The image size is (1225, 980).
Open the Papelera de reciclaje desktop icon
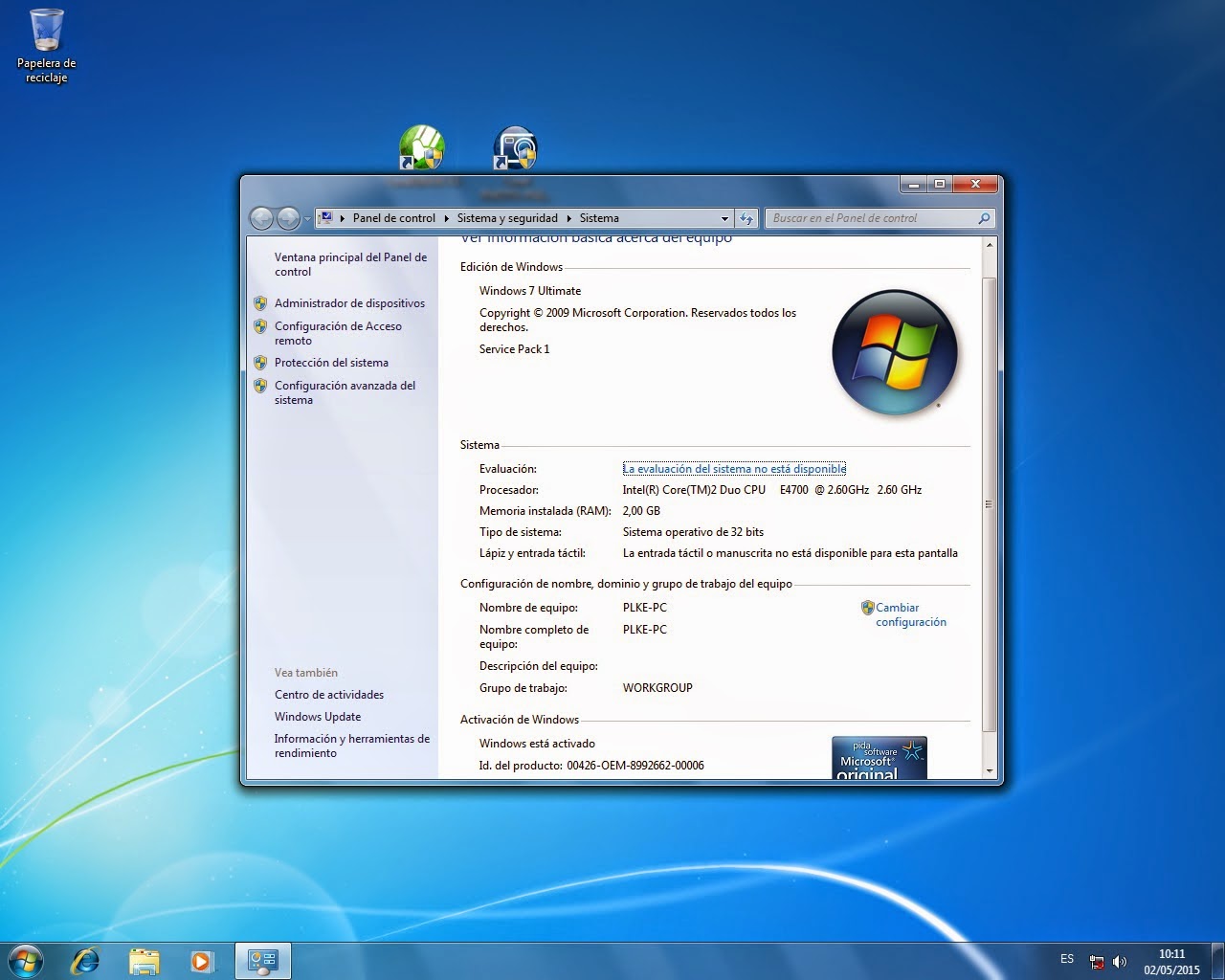pos(46,46)
